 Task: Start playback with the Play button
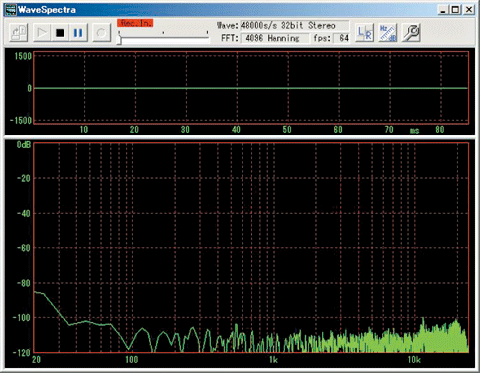(x=42, y=33)
